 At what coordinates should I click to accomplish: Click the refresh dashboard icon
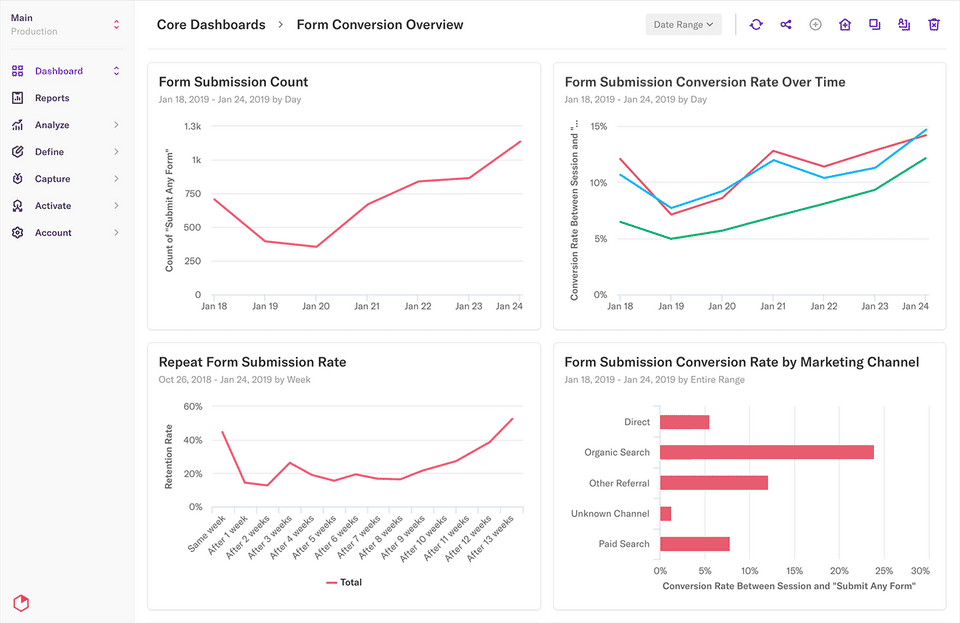click(x=756, y=24)
